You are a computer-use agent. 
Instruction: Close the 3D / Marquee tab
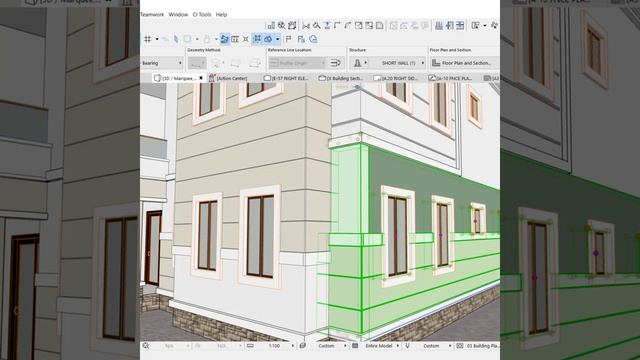(201, 78)
